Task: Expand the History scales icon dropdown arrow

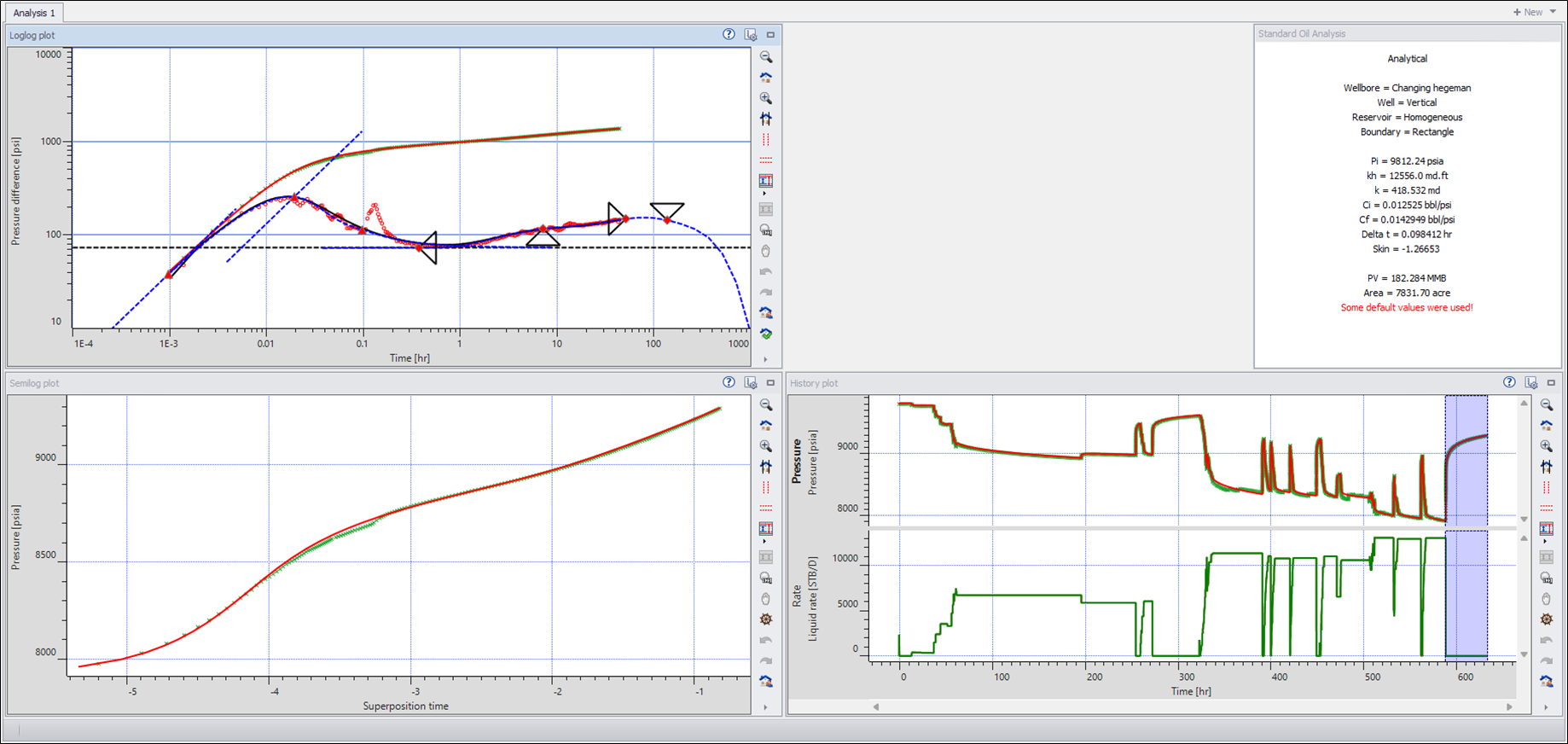Action: (1545, 542)
